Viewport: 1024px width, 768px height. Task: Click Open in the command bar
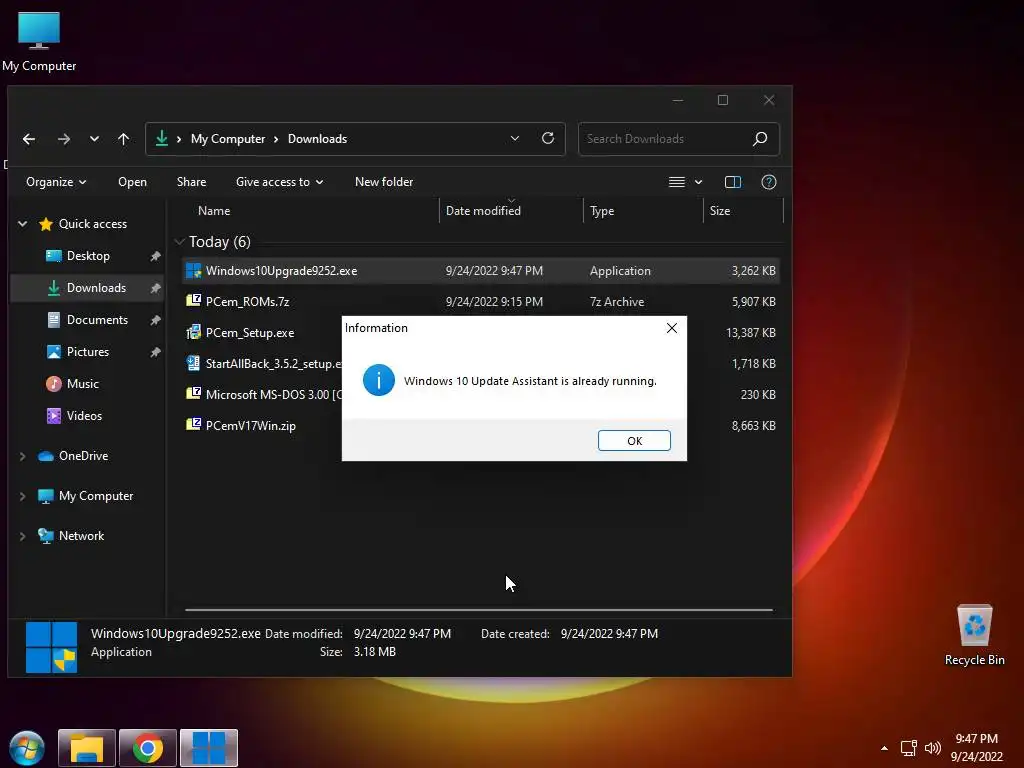pyautogui.click(x=132, y=182)
